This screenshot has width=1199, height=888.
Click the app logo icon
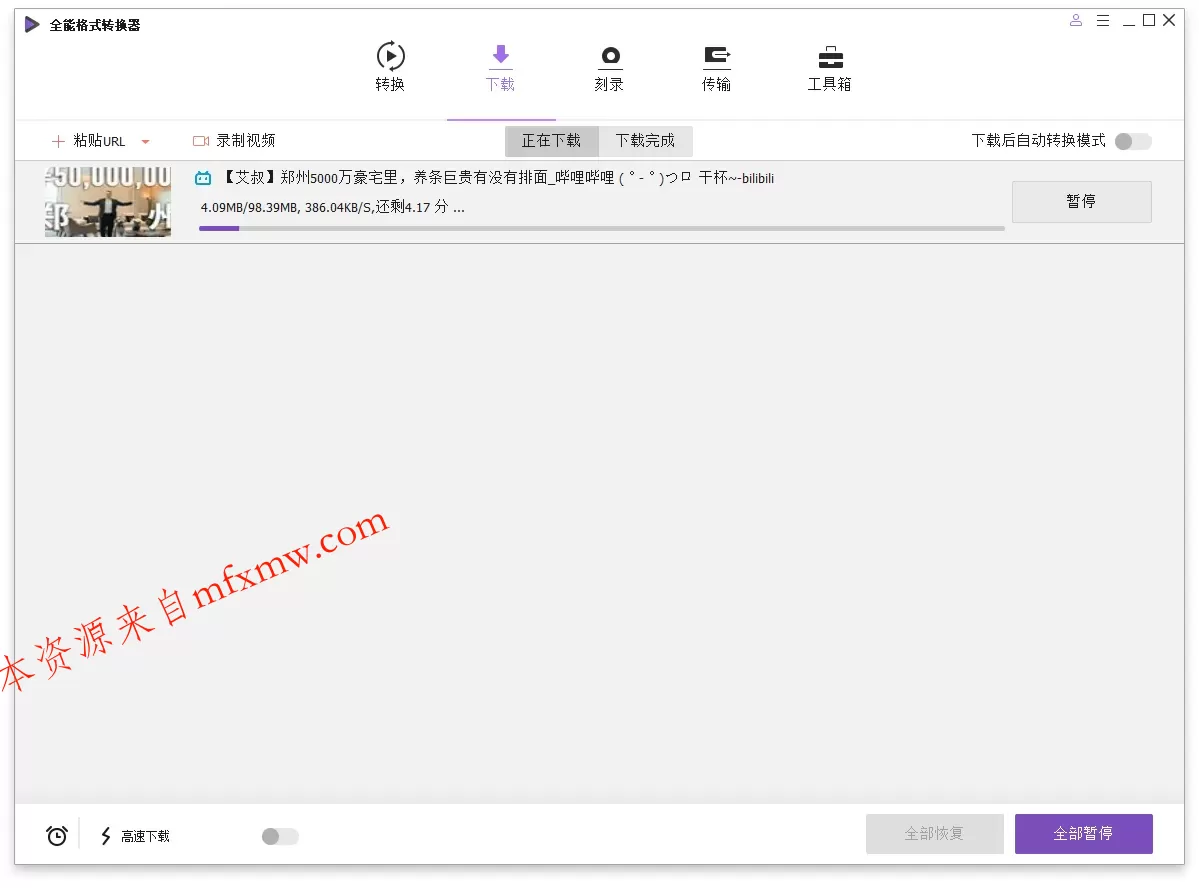[31, 24]
